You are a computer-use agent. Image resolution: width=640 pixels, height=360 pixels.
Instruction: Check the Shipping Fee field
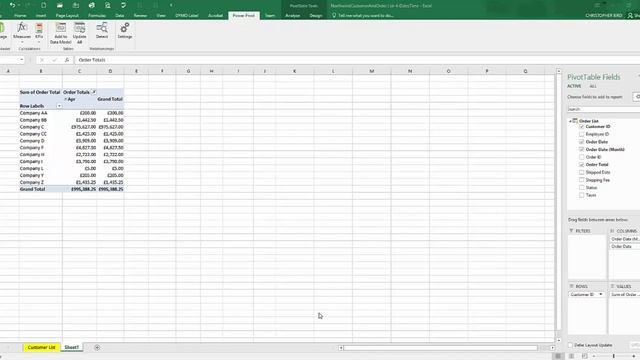click(582, 180)
